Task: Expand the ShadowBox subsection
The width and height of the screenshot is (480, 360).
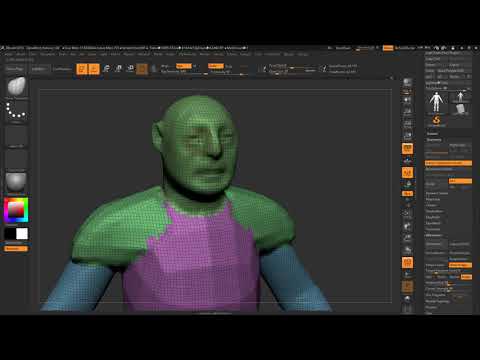Action: click(x=435, y=211)
